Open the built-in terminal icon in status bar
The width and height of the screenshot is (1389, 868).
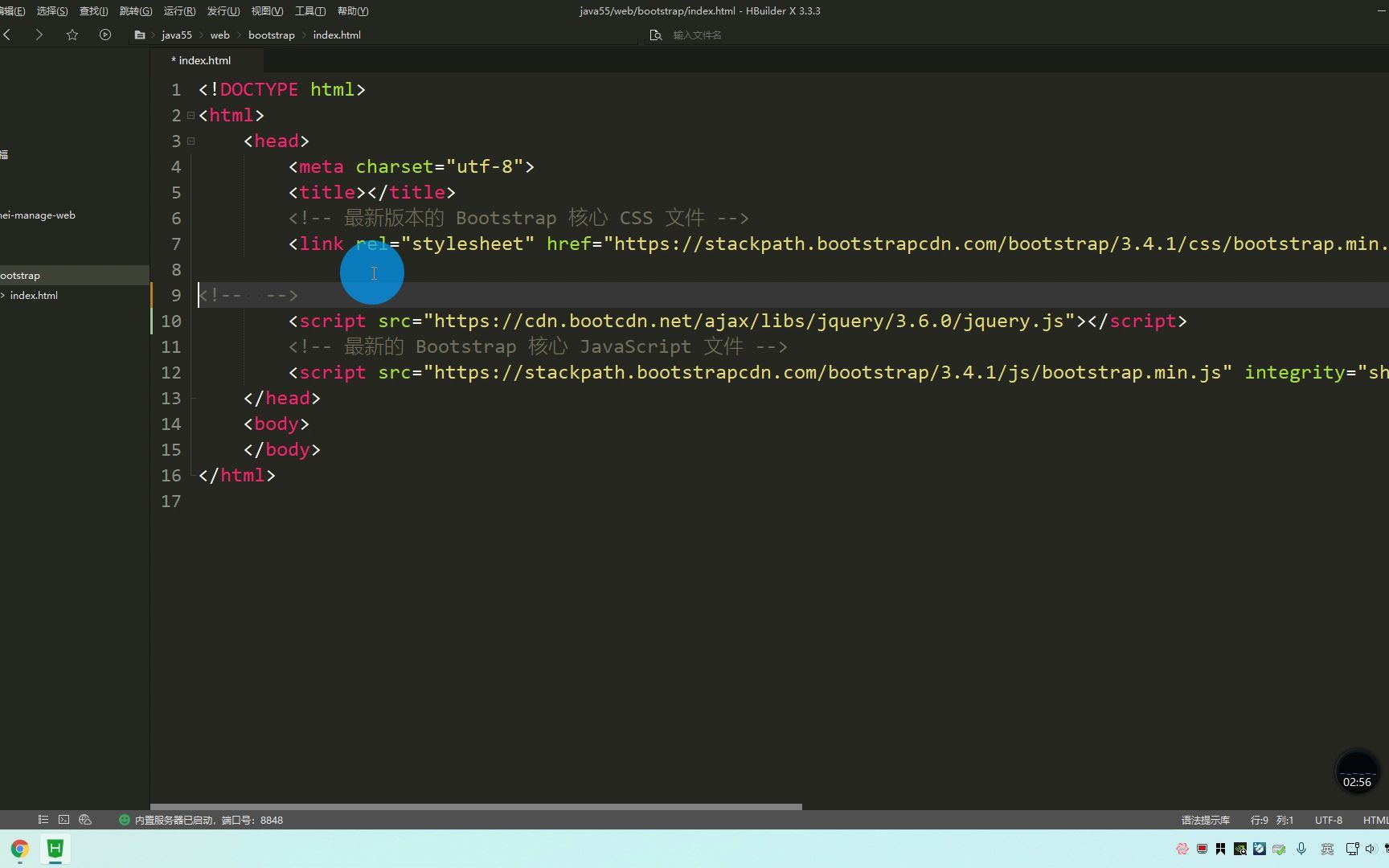point(64,820)
